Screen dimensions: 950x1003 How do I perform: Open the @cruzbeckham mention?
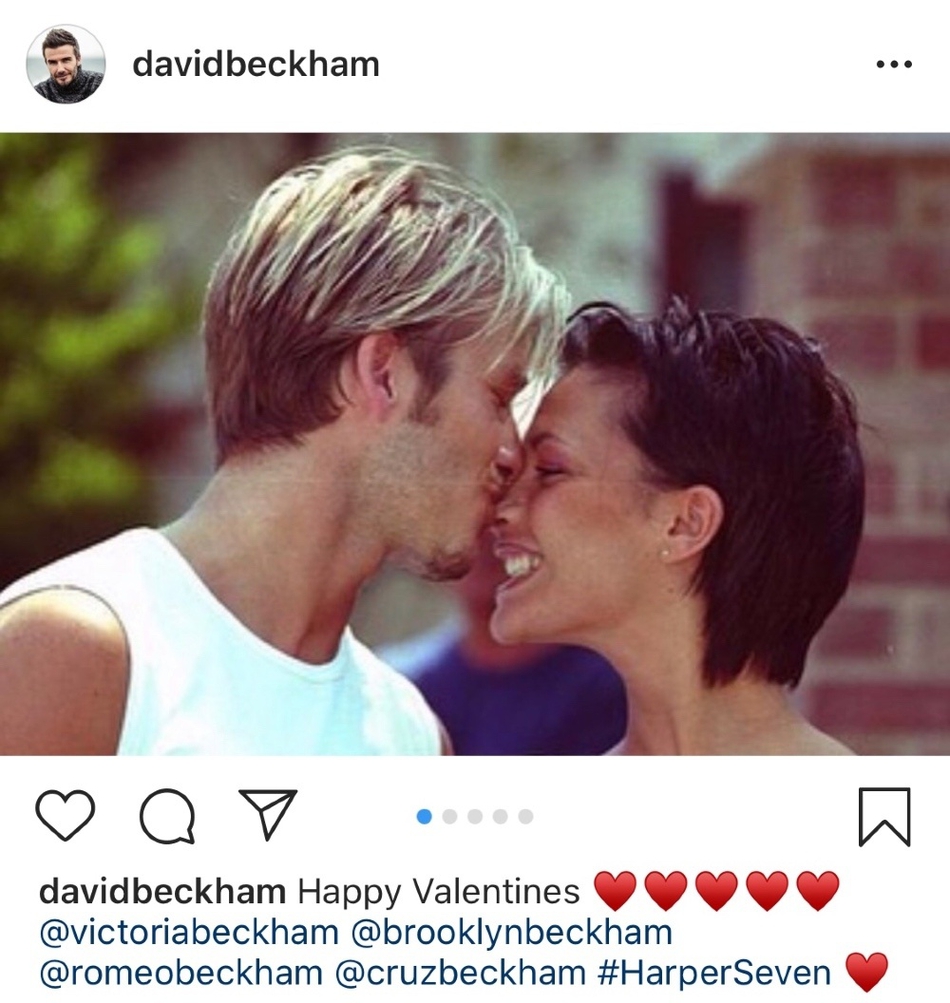pyautogui.click(x=461, y=973)
